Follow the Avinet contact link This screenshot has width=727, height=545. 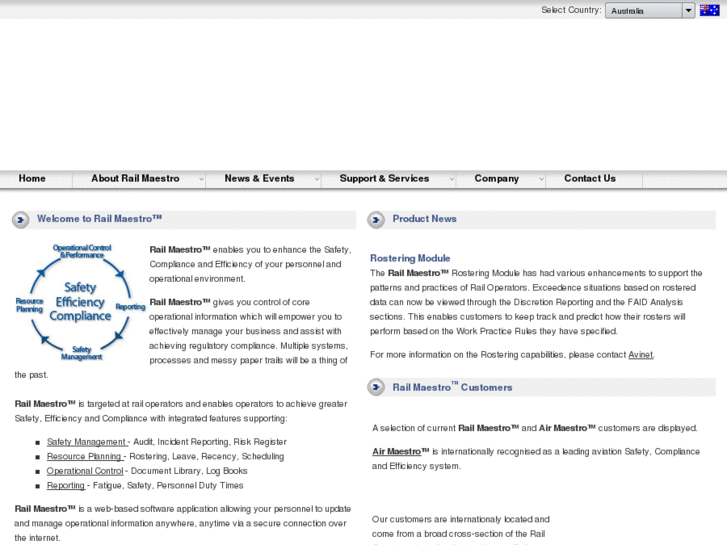[640, 355]
